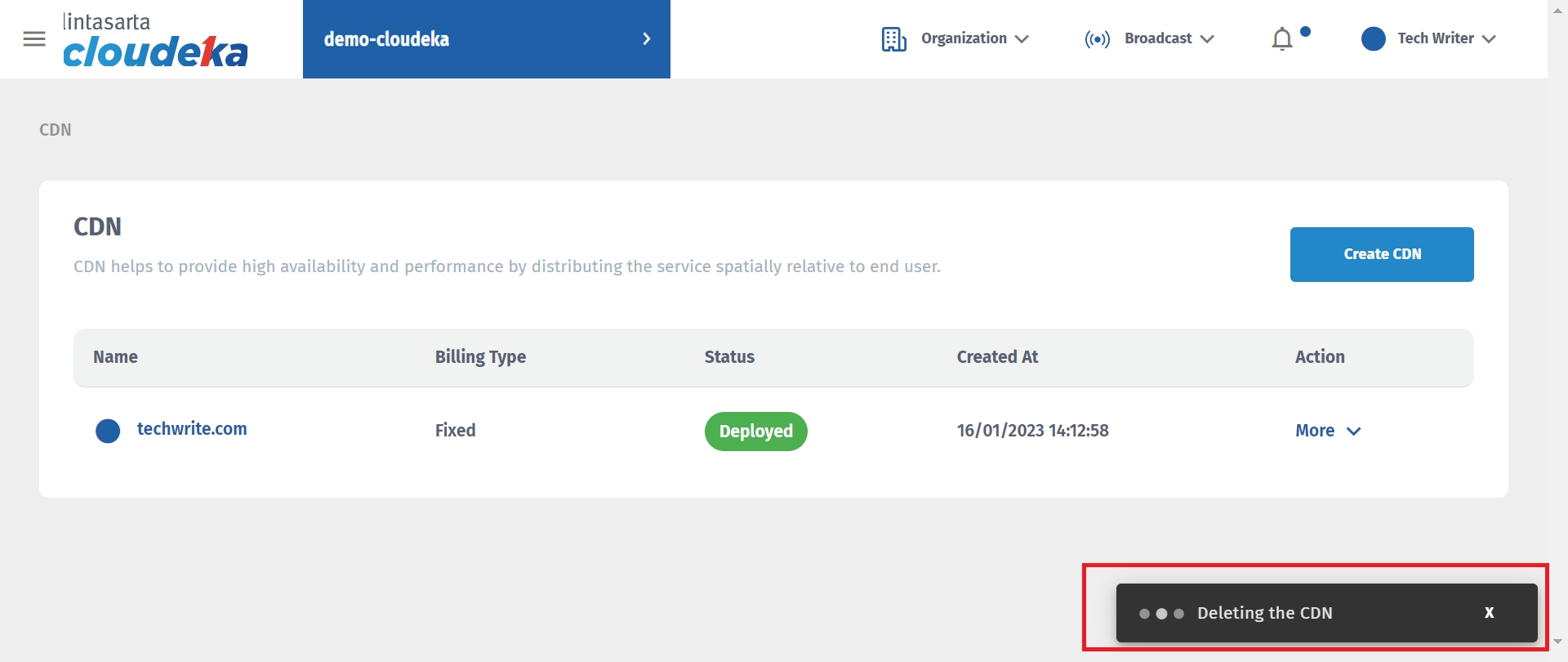1568x662 pixels.
Task: Open the Tech Writer account dropdown
Action: pos(1489,39)
